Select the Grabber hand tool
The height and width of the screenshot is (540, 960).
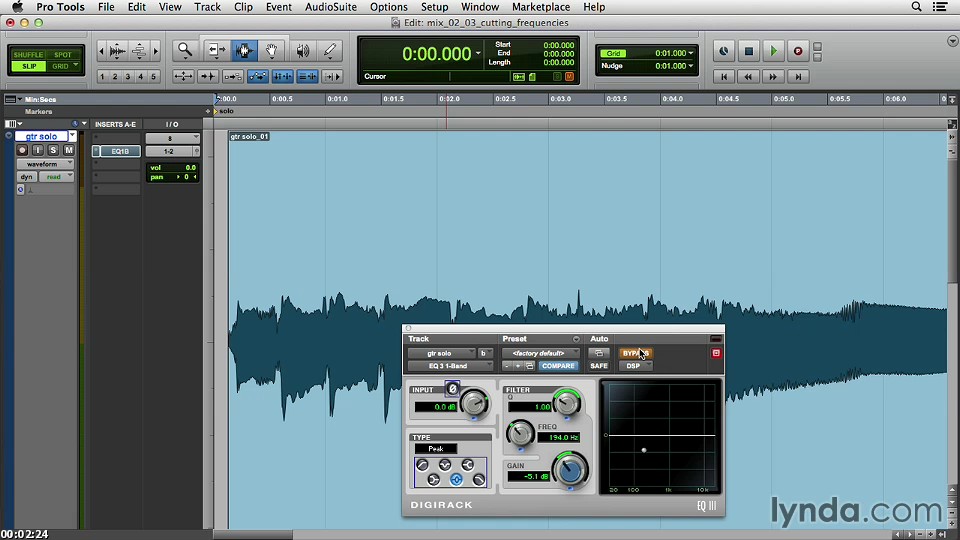click(271, 50)
